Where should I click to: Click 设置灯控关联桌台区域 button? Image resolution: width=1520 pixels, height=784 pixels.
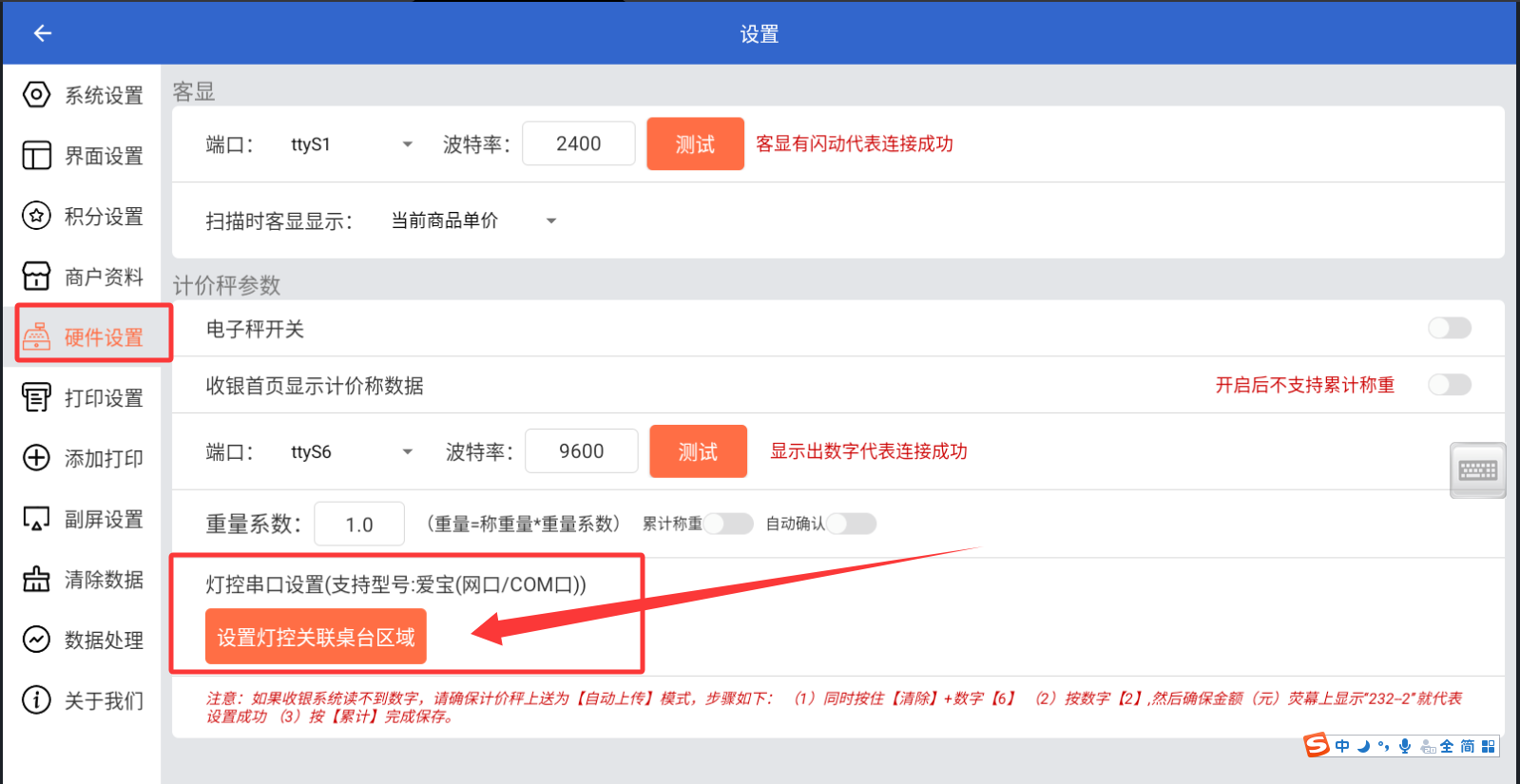316,637
